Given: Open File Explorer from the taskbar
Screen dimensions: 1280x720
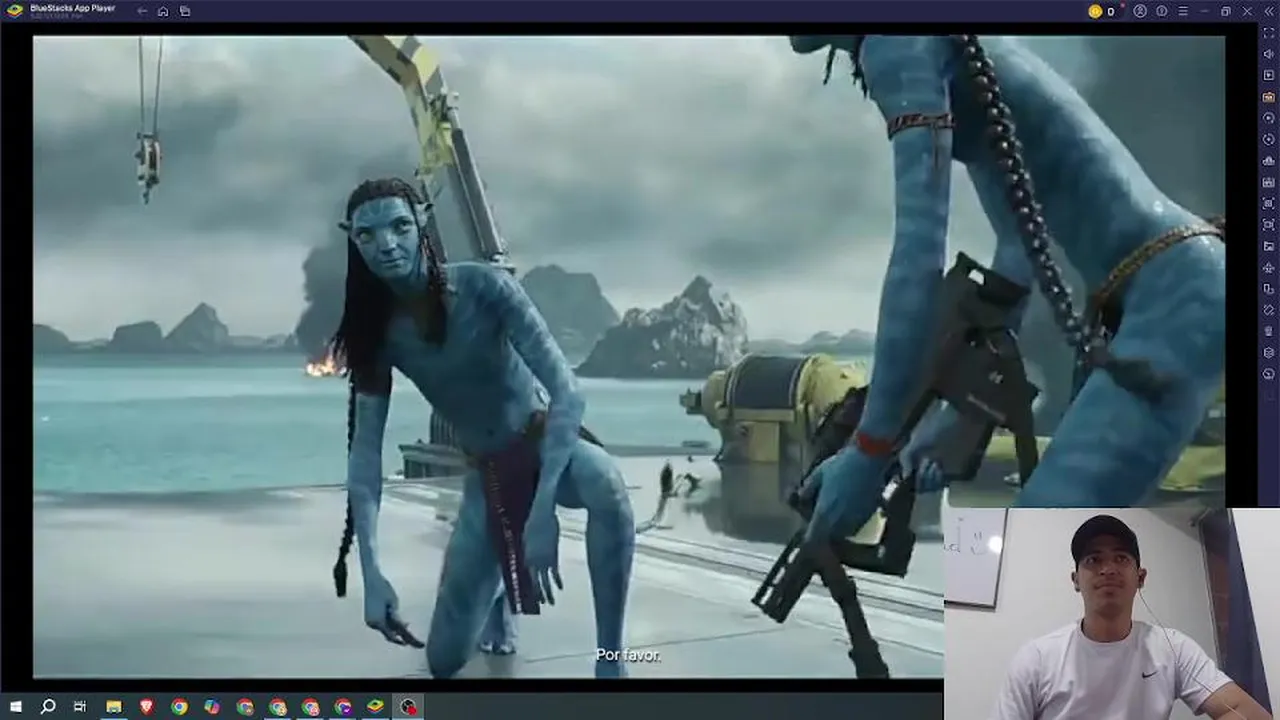Looking at the screenshot, I should tap(114, 707).
